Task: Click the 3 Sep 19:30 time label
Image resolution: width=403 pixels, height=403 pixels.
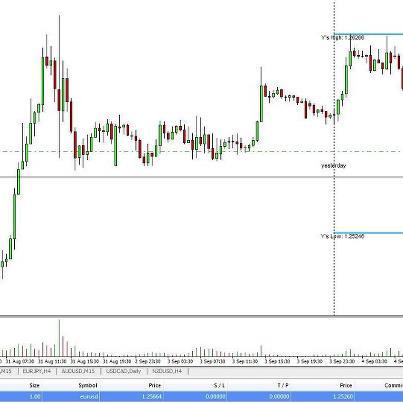Action: pyautogui.click(x=310, y=361)
